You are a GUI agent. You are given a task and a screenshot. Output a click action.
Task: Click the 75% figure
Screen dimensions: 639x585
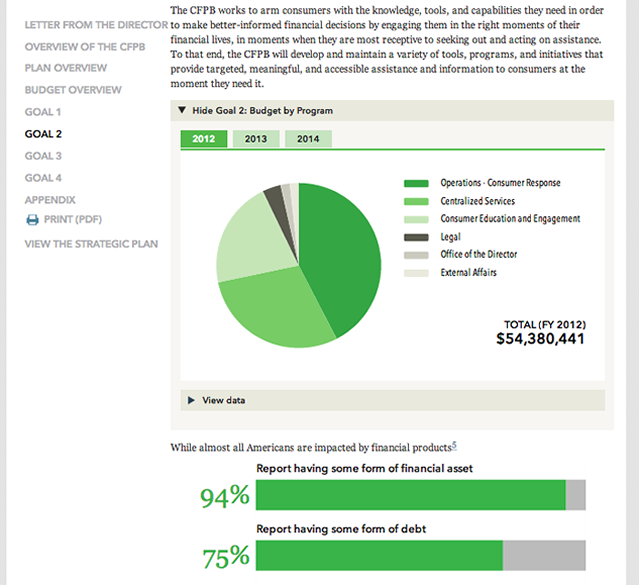pyautogui.click(x=226, y=557)
